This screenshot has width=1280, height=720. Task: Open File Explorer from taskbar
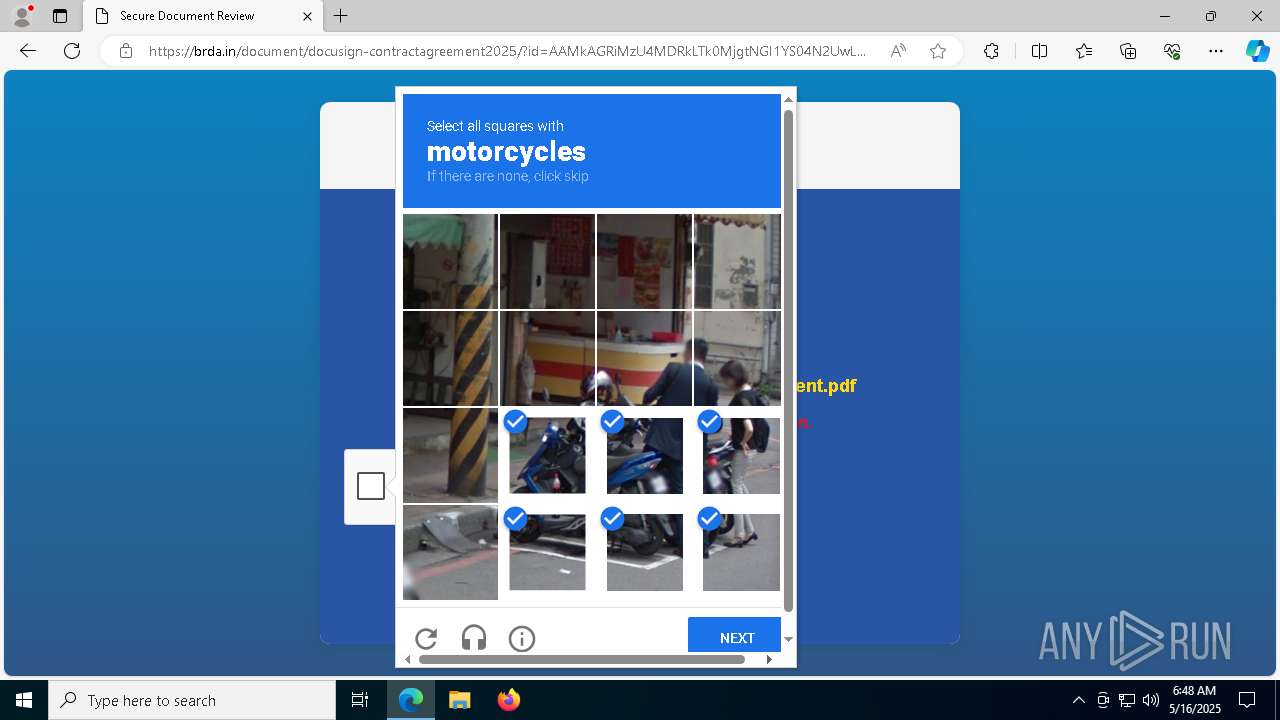point(459,700)
